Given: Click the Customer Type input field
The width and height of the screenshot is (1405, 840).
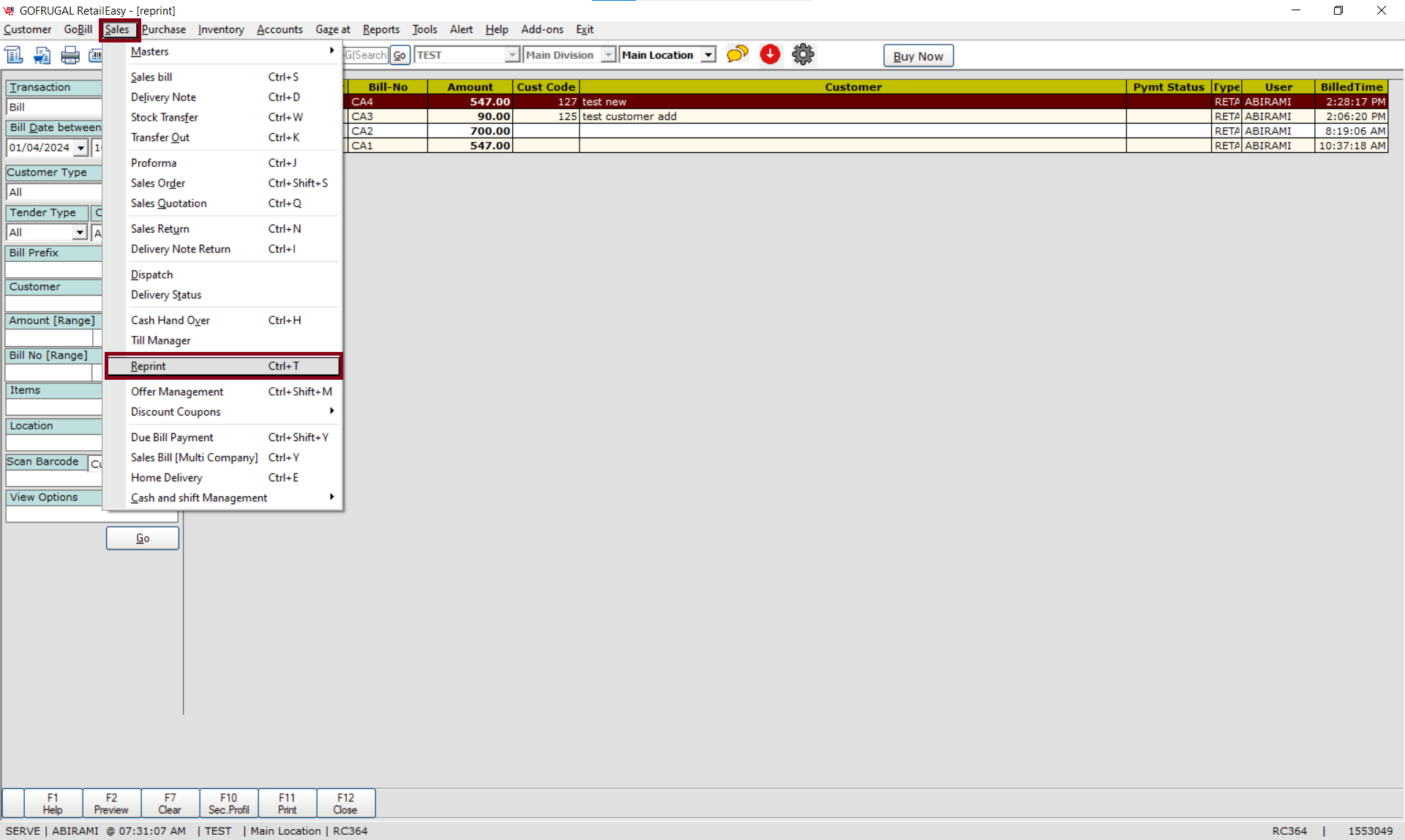Looking at the screenshot, I should pos(53,192).
